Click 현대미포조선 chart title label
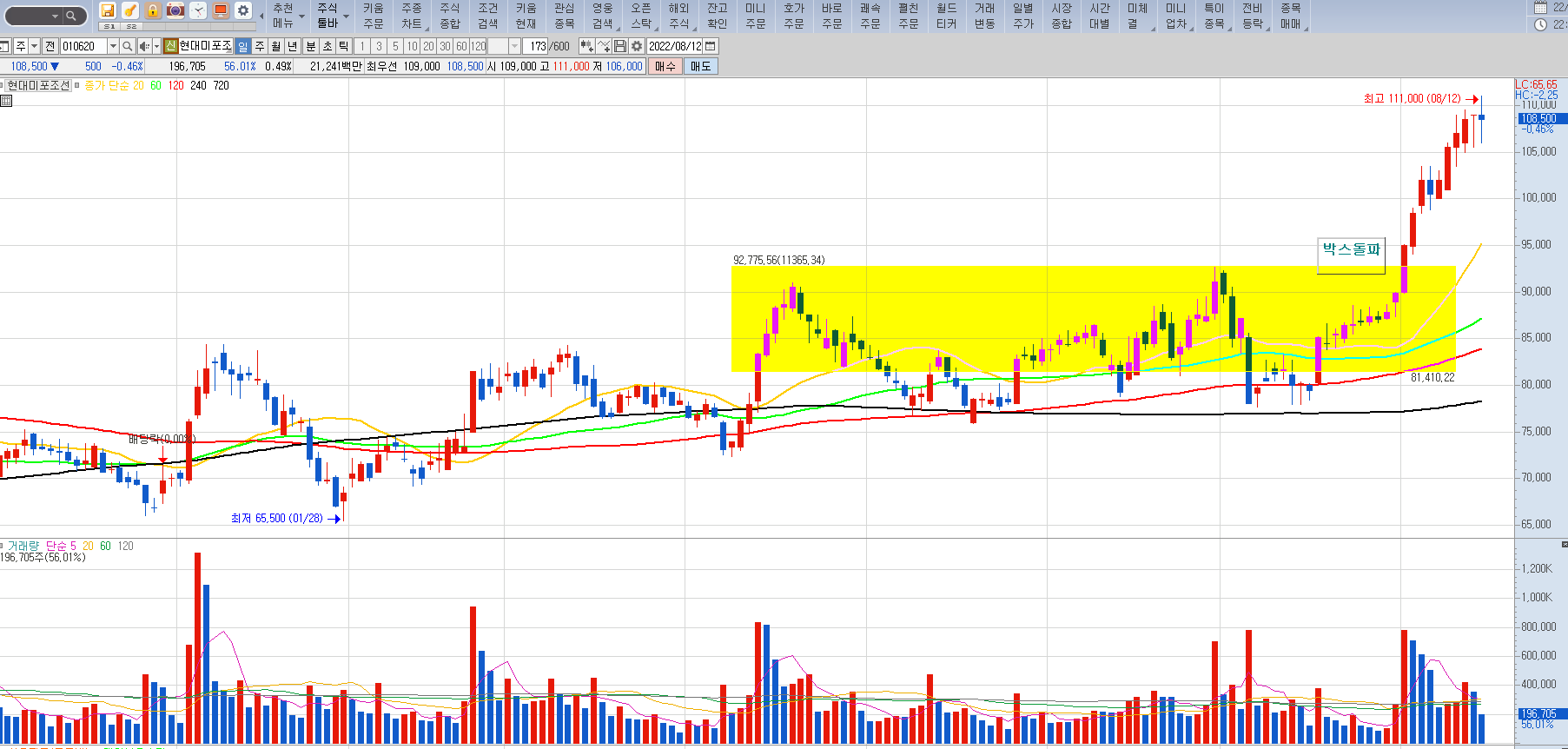The height and width of the screenshot is (749, 1568). (x=38, y=85)
